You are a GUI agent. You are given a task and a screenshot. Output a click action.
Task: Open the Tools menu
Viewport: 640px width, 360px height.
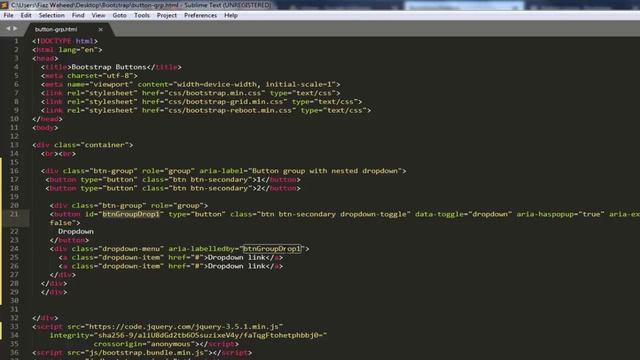142,16
